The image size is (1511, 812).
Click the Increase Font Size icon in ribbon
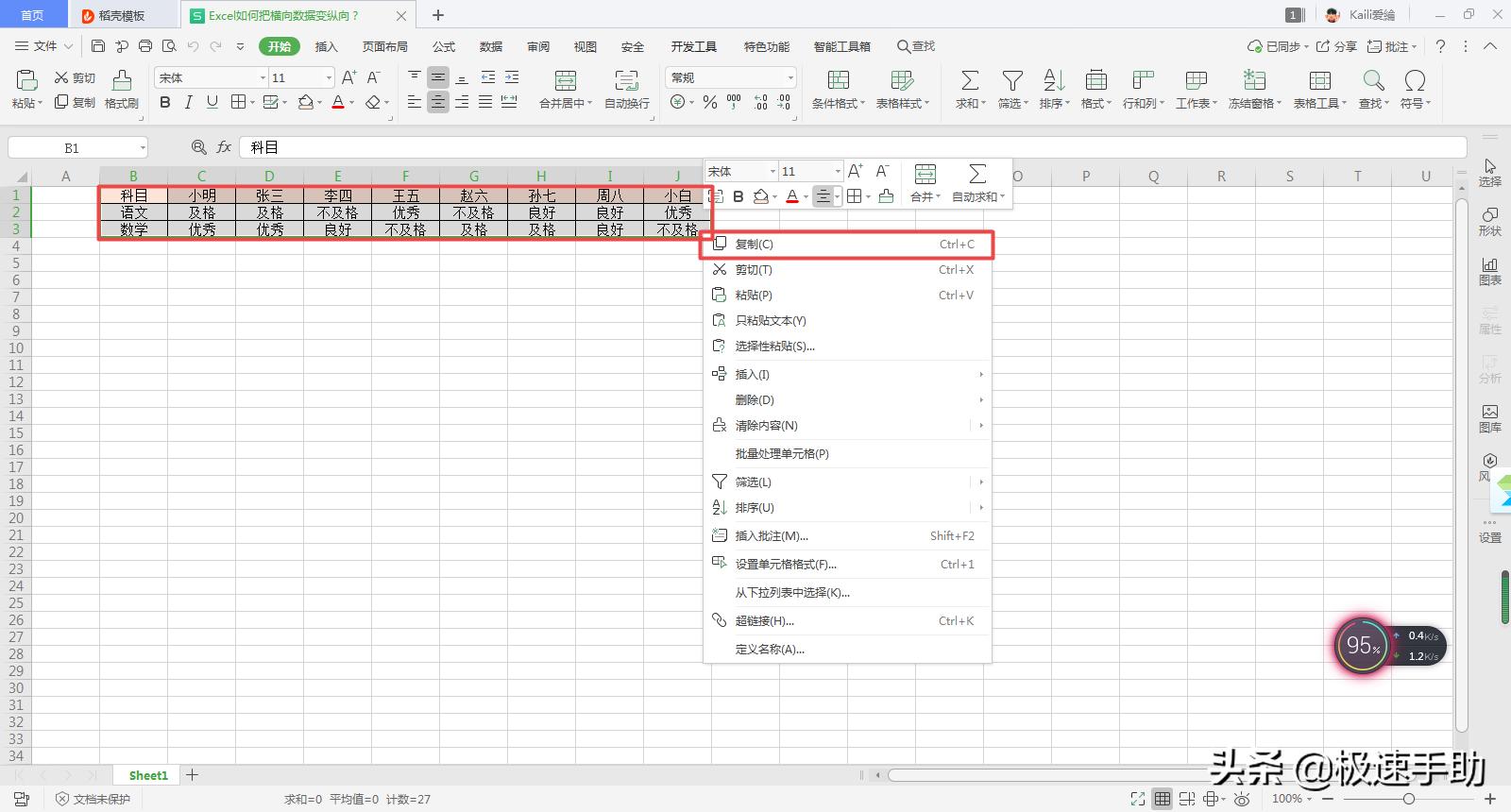(349, 77)
